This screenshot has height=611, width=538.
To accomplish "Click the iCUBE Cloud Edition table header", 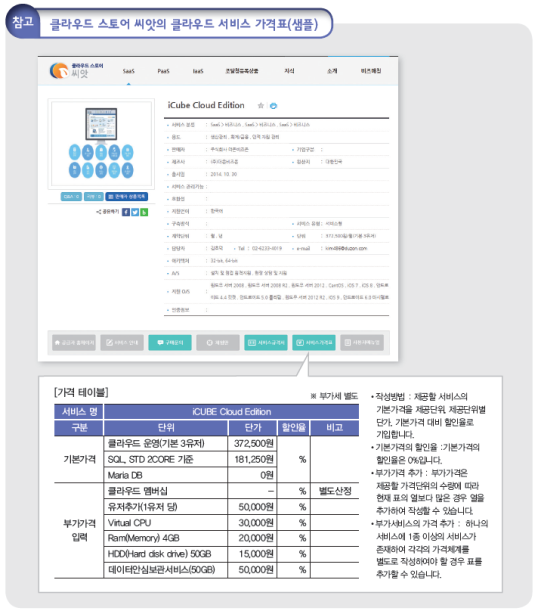I will tap(231, 412).
